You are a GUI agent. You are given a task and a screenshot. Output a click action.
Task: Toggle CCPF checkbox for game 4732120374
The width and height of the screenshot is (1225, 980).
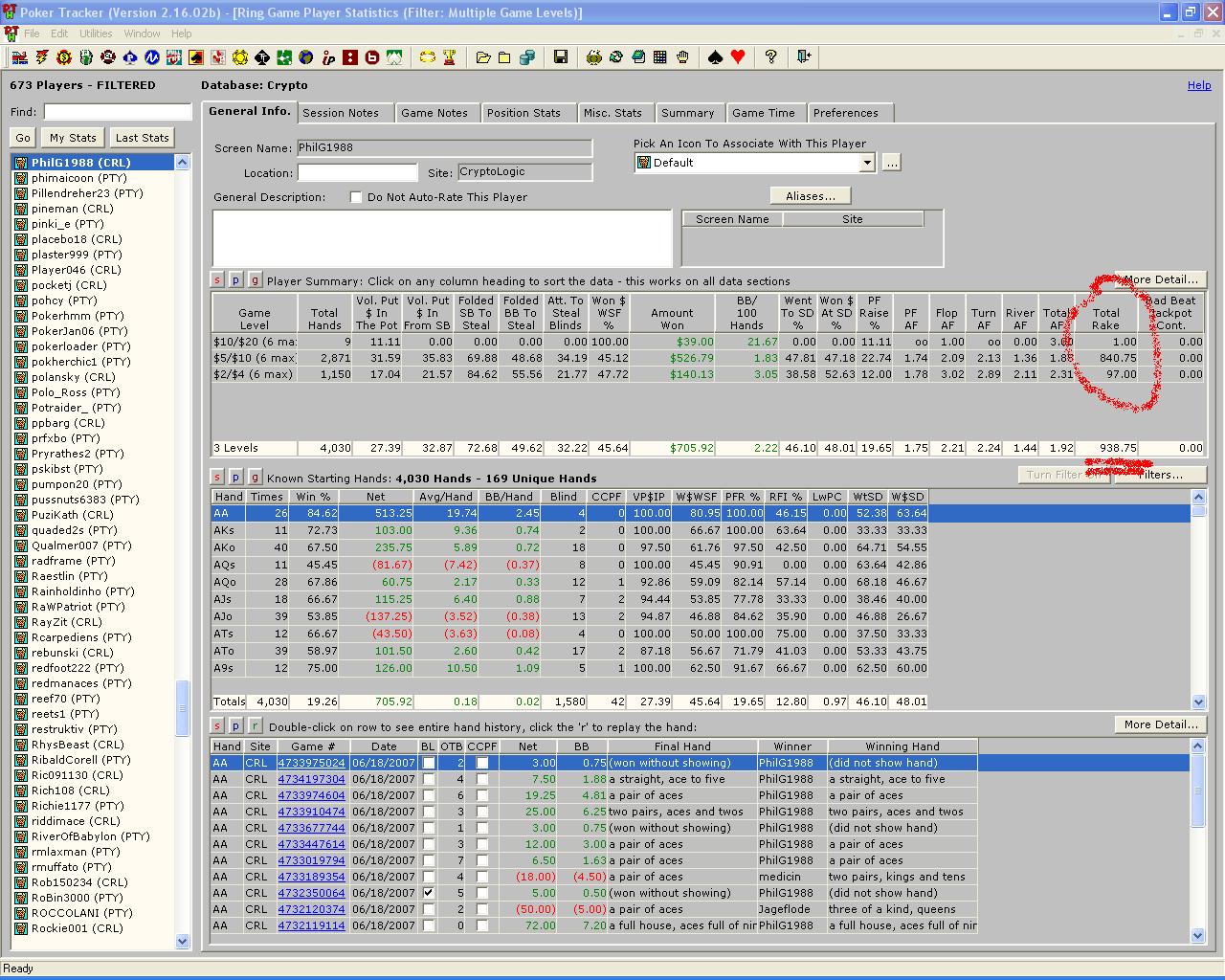click(x=482, y=909)
